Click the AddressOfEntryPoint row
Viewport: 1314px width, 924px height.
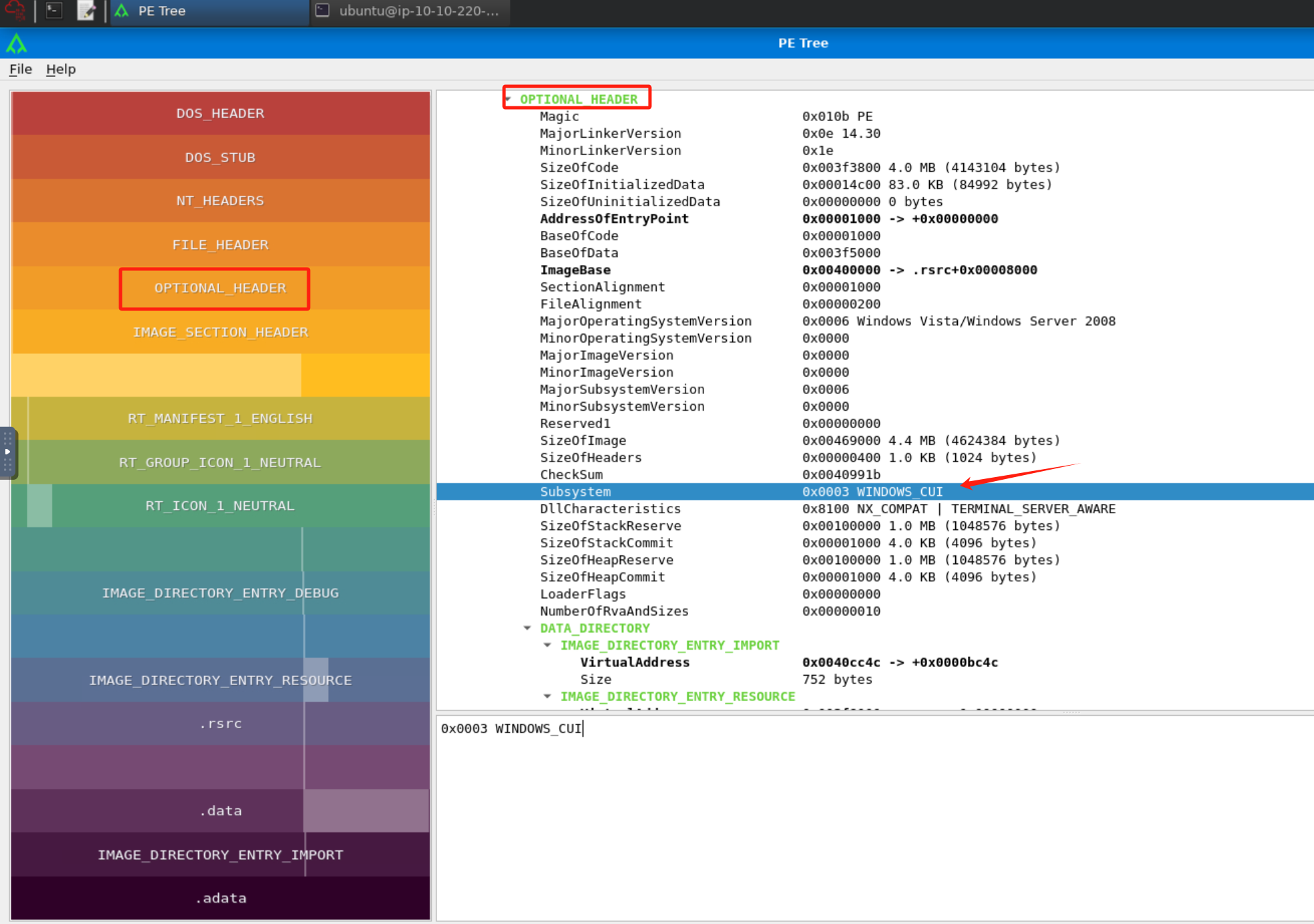(x=875, y=219)
